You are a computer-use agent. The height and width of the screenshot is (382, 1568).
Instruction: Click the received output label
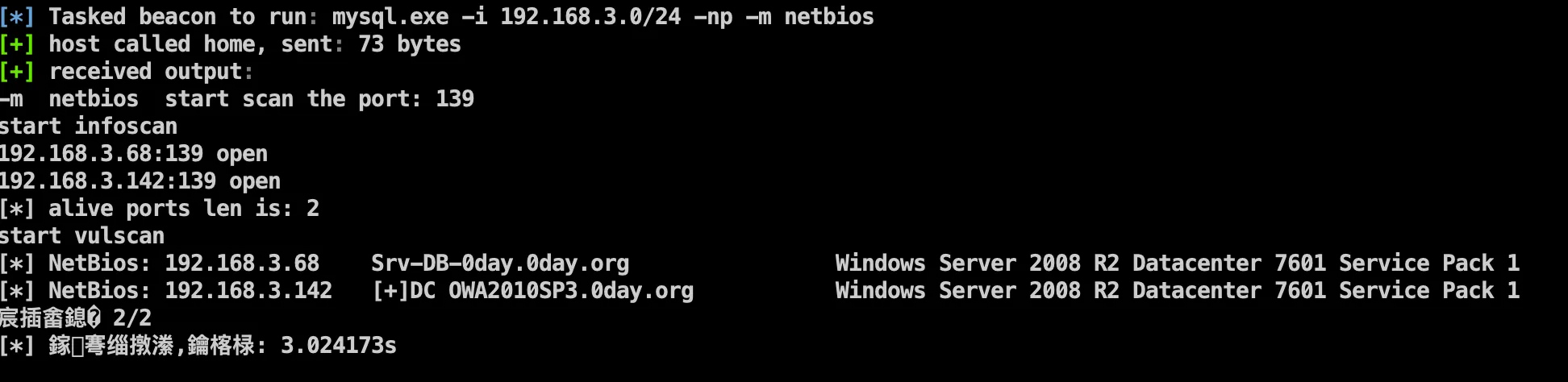(145, 72)
